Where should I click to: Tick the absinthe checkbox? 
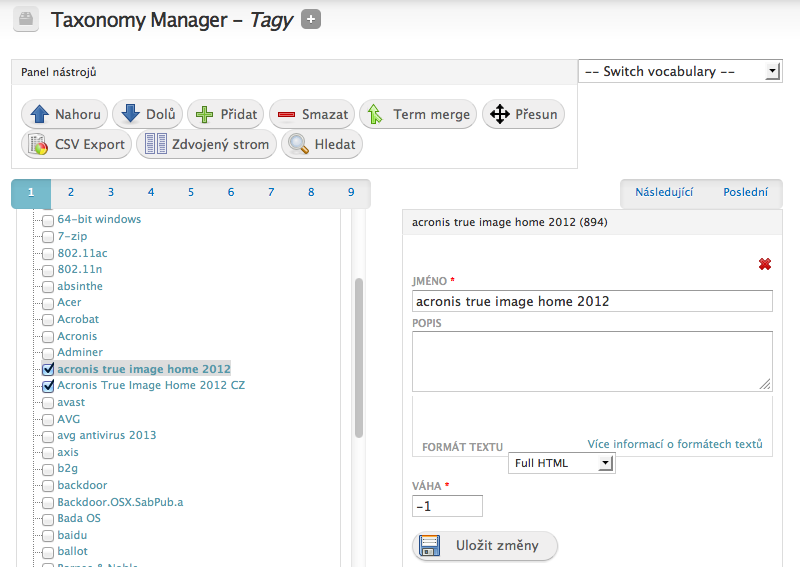tap(48, 287)
